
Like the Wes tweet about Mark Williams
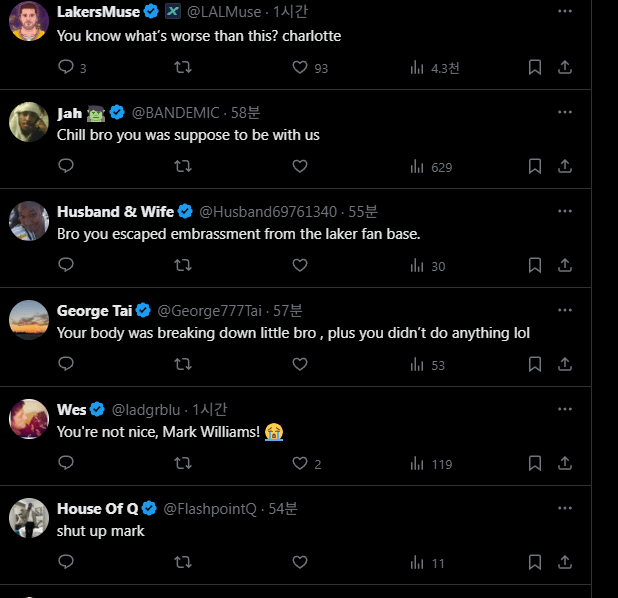299,464
